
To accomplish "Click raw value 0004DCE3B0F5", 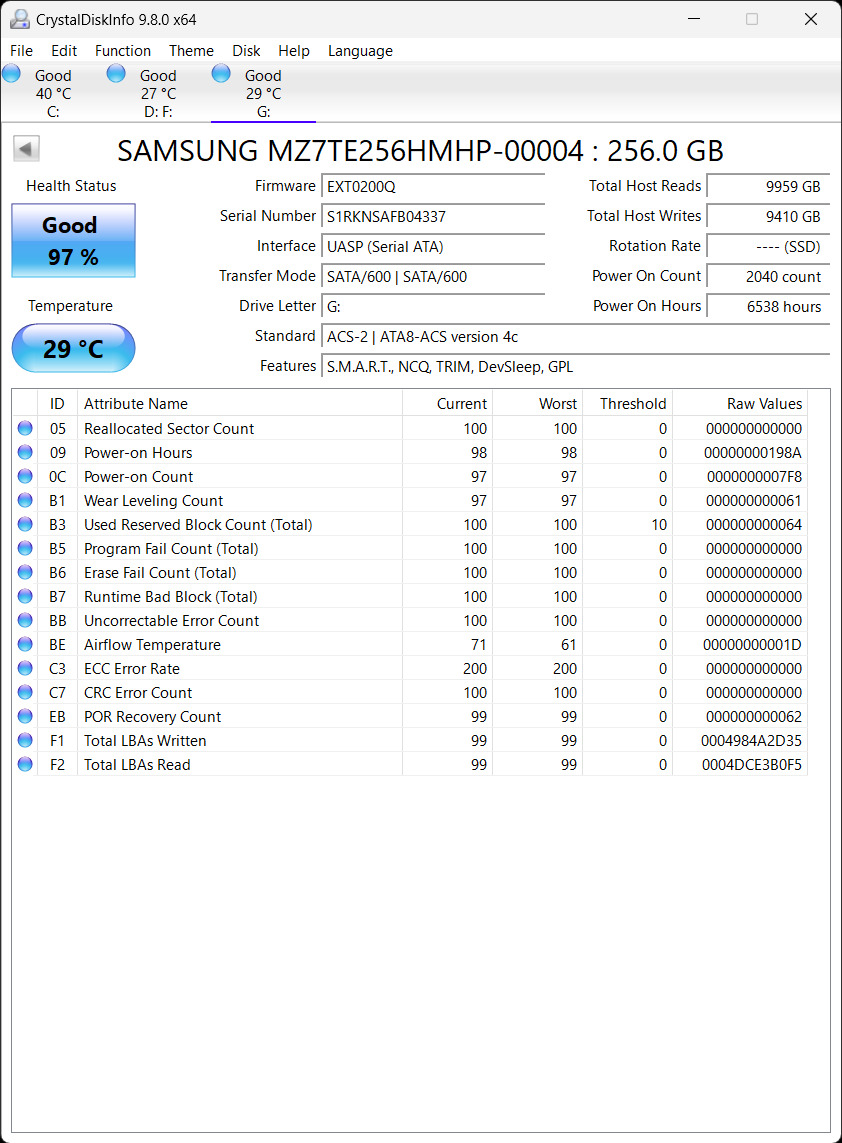I will [751, 764].
